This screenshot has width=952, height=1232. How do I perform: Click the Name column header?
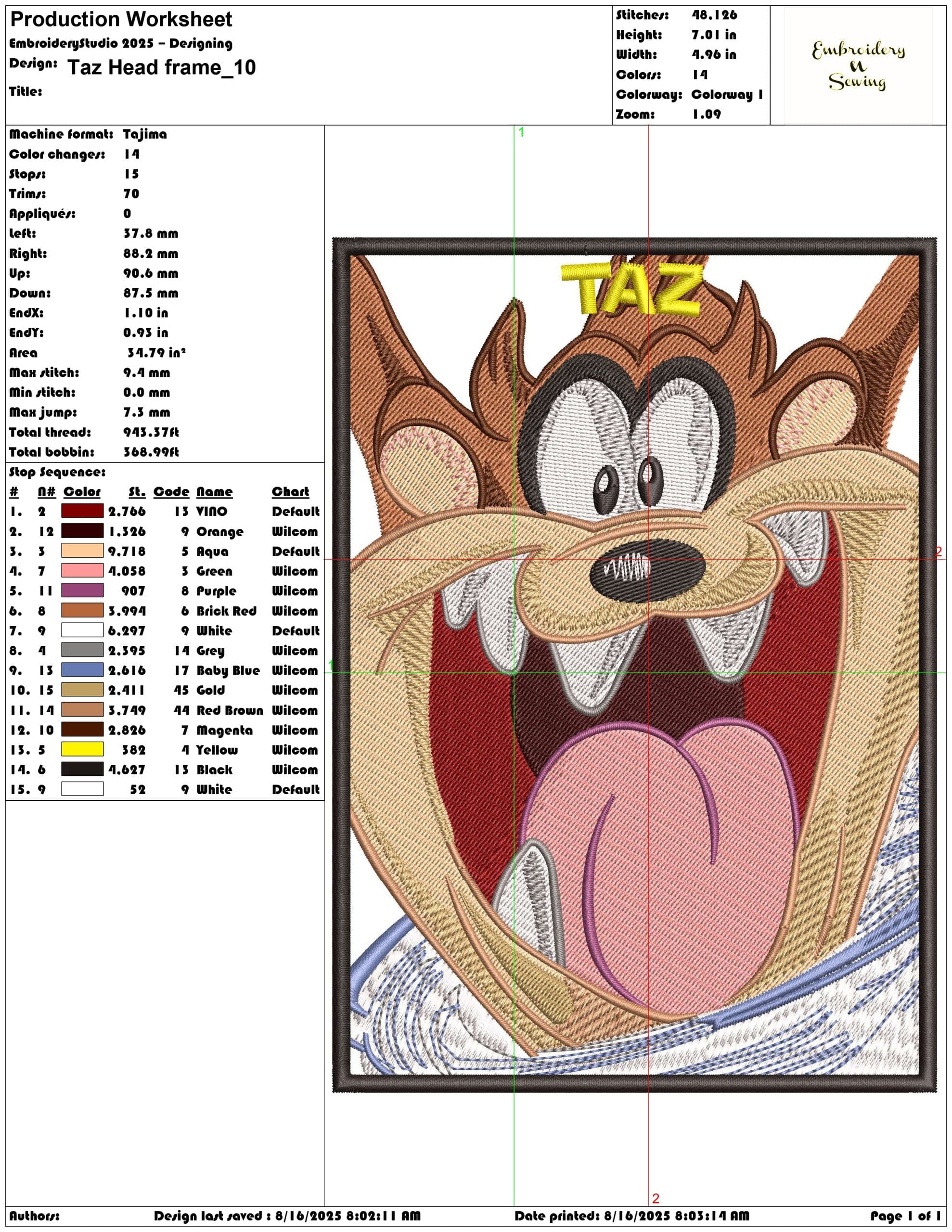[x=215, y=492]
